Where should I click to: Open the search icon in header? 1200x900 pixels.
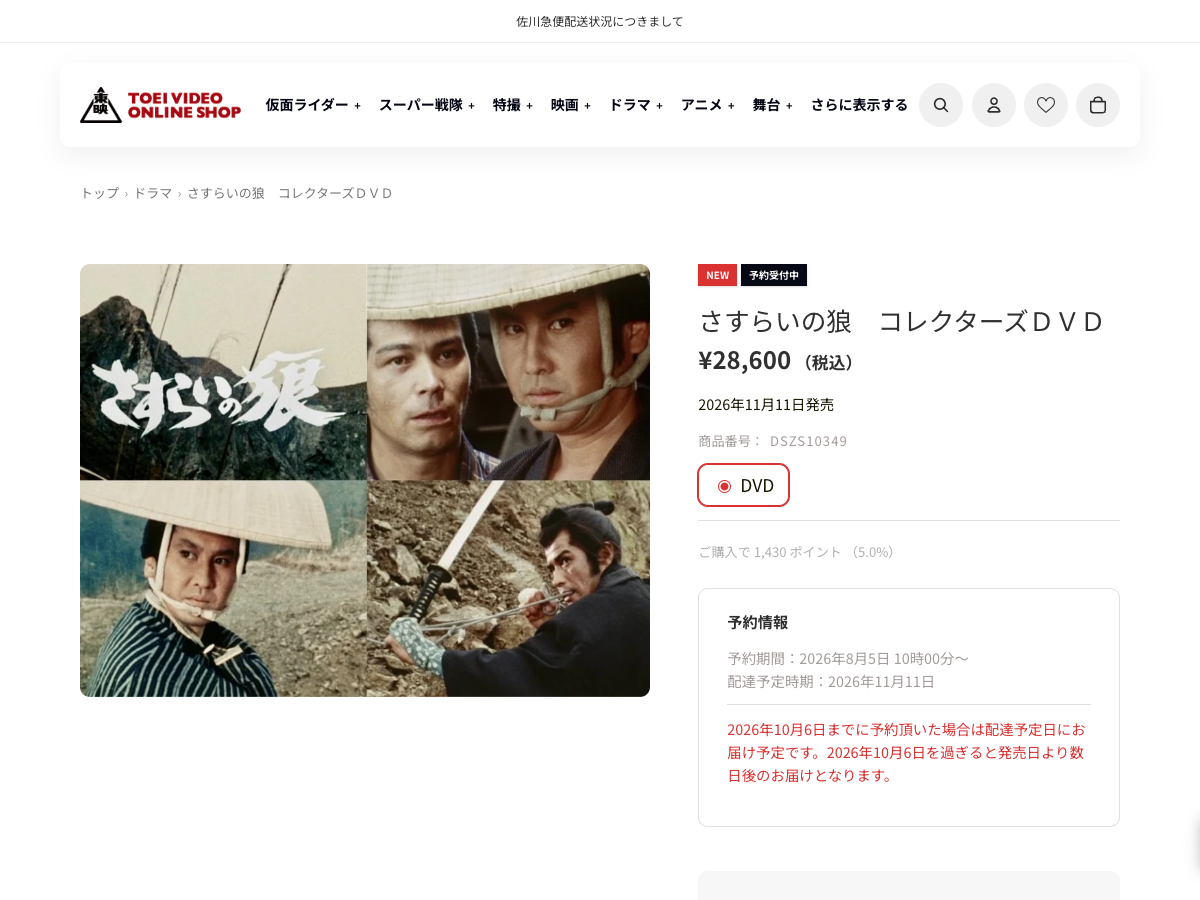coord(941,105)
